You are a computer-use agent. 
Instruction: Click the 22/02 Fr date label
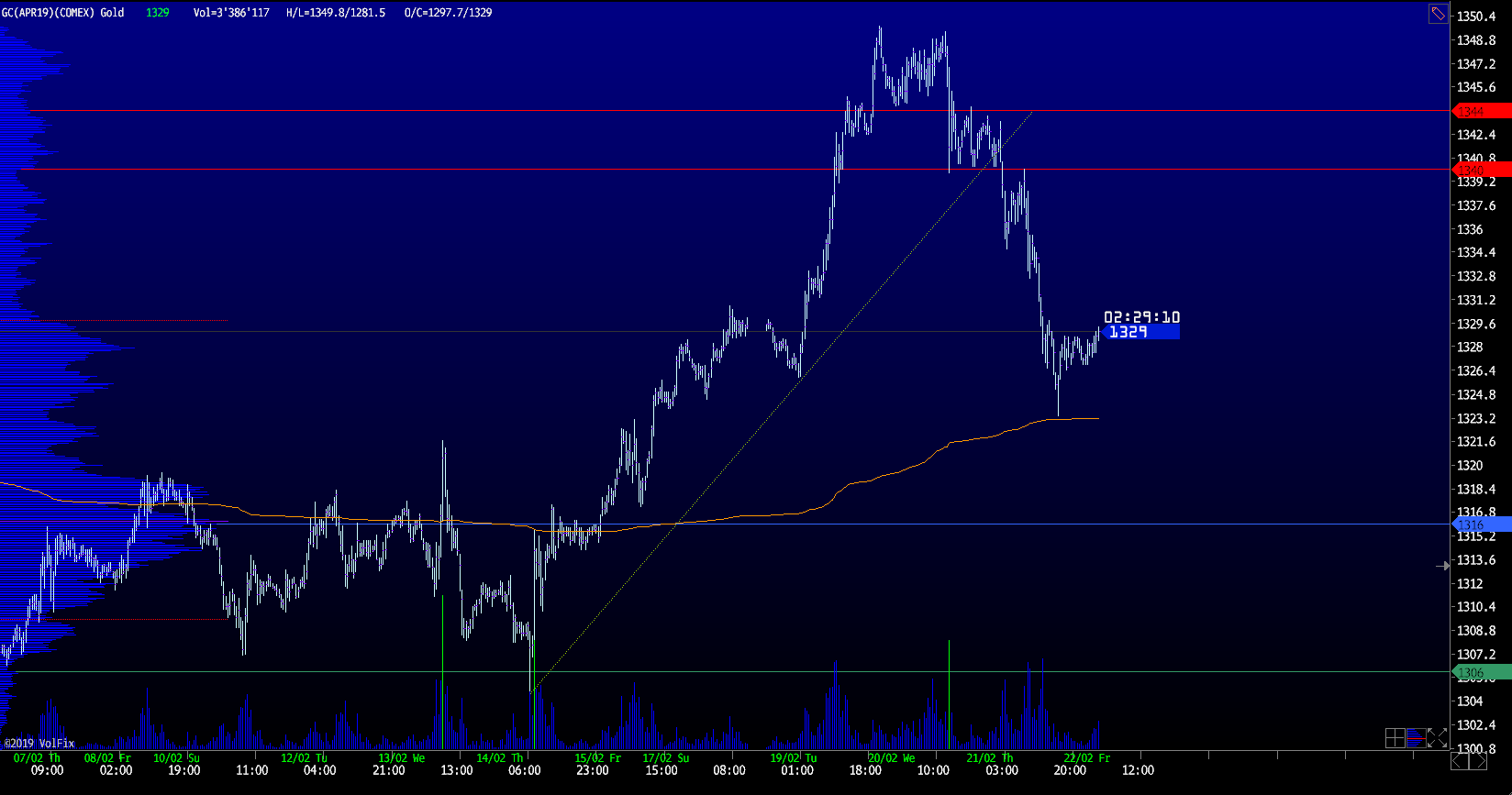pos(1086,758)
